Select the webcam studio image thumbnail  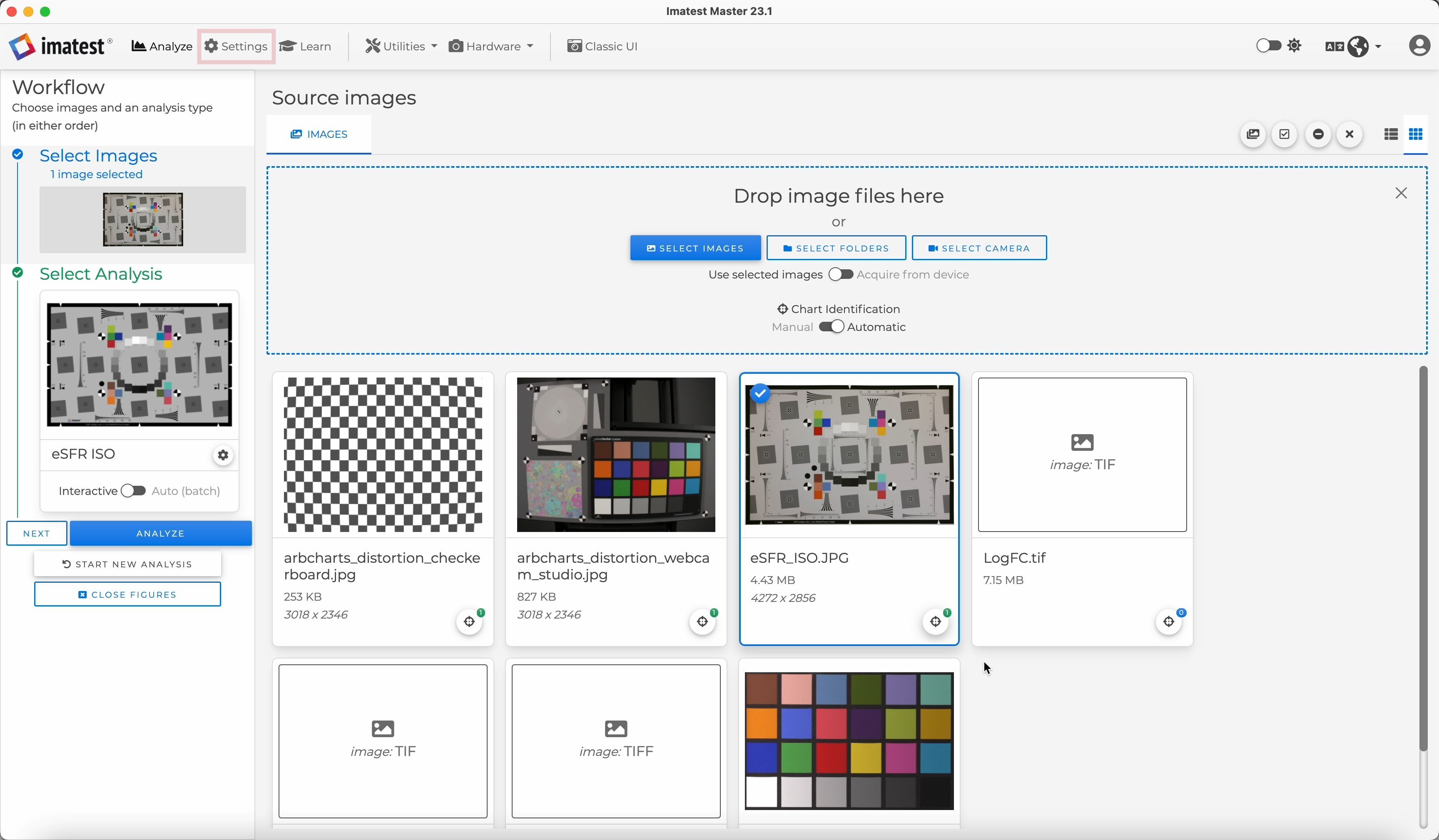tap(615, 455)
